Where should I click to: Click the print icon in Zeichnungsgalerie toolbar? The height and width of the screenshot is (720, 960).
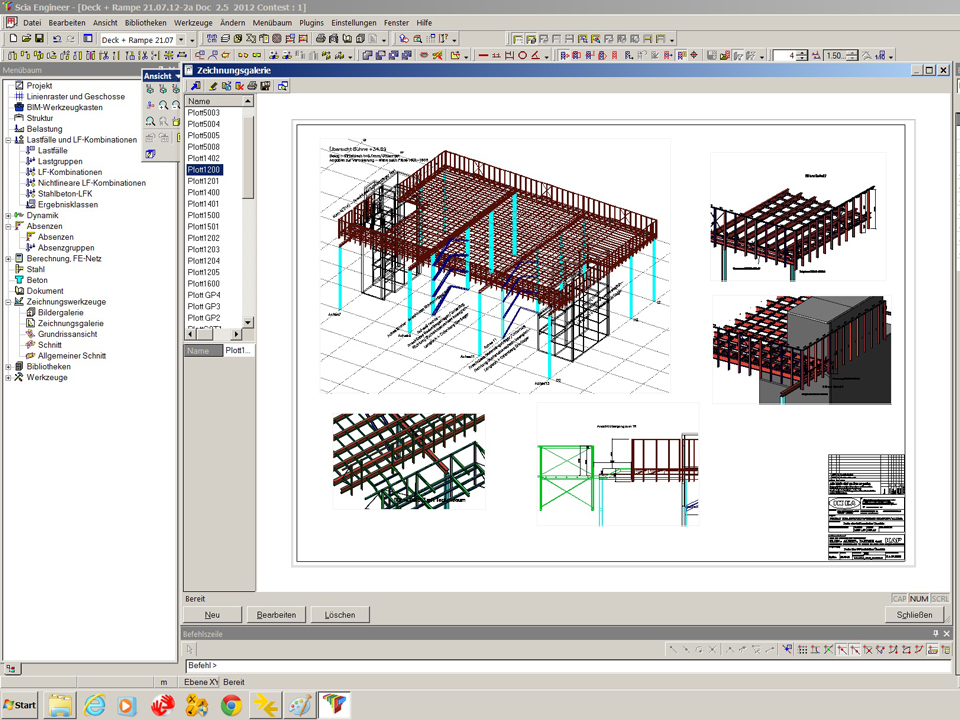(x=252, y=87)
